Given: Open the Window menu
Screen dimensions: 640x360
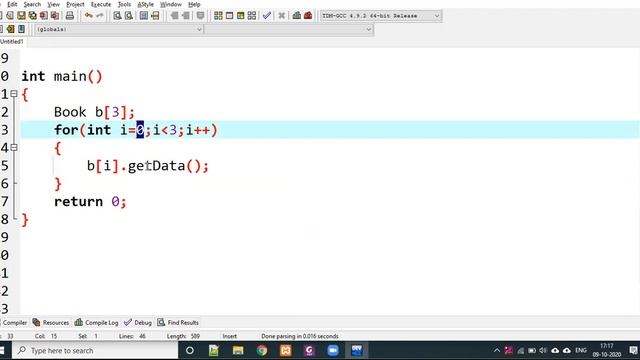Looking at the screenshot, I should click(171, 4).
